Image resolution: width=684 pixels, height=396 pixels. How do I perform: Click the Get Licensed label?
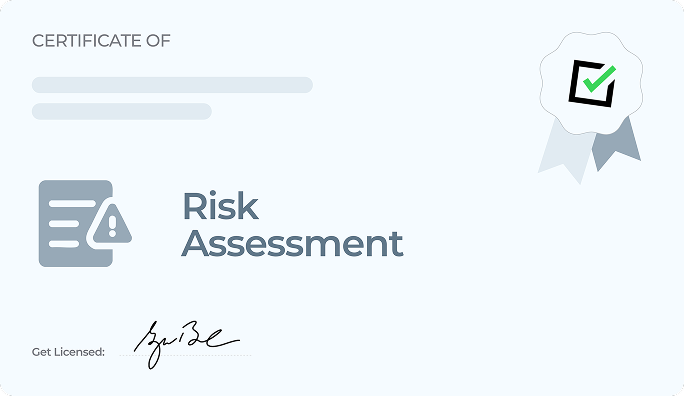coord(68,352)
